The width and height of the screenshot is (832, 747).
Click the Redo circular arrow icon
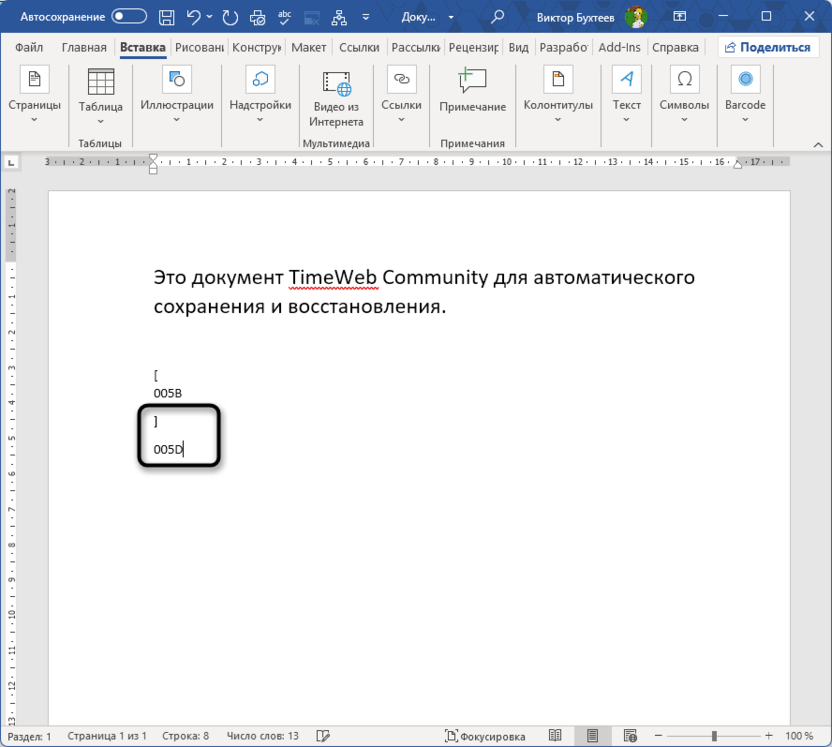(x=230, y=18)
